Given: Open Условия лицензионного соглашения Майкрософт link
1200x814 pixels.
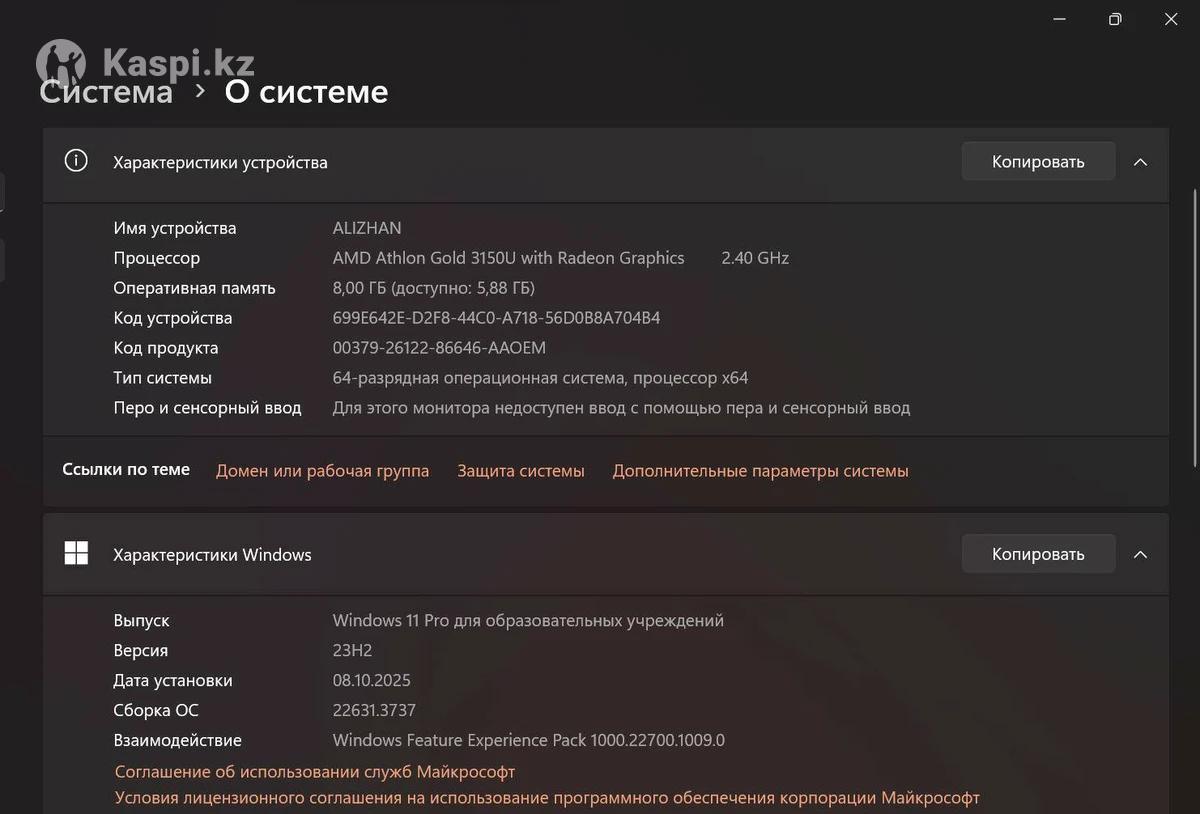Looking at the screenshot, I should (547, 798).
